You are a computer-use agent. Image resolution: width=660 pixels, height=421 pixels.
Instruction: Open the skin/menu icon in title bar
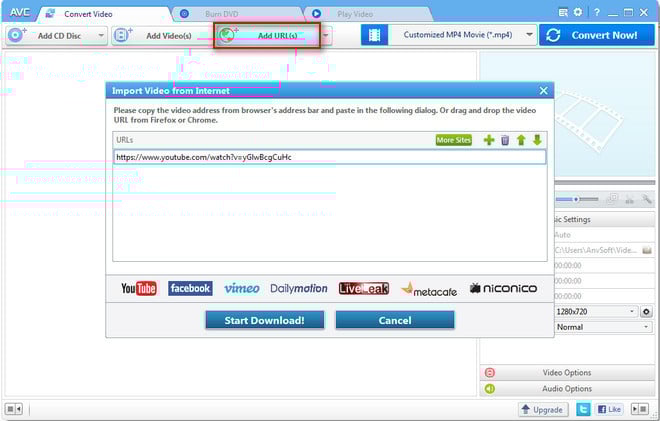point(563,12)
